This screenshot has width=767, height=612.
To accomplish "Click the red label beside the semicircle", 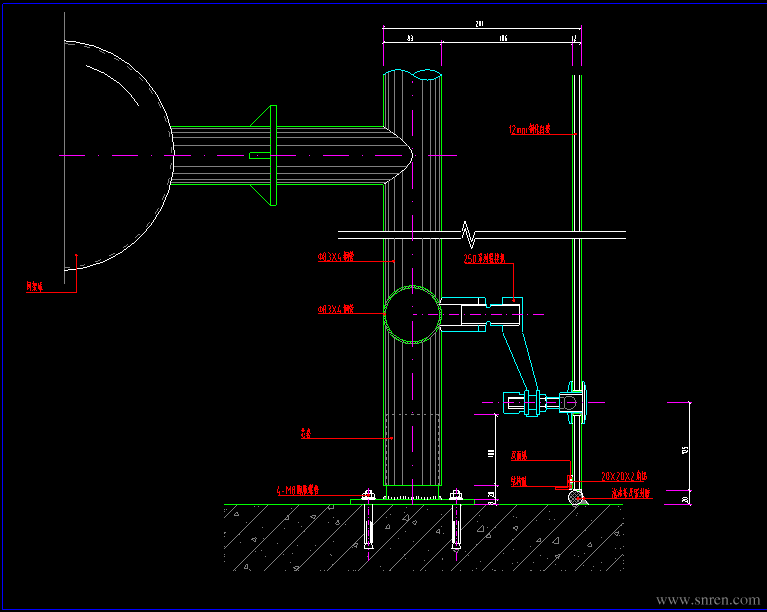I will 35,287.
